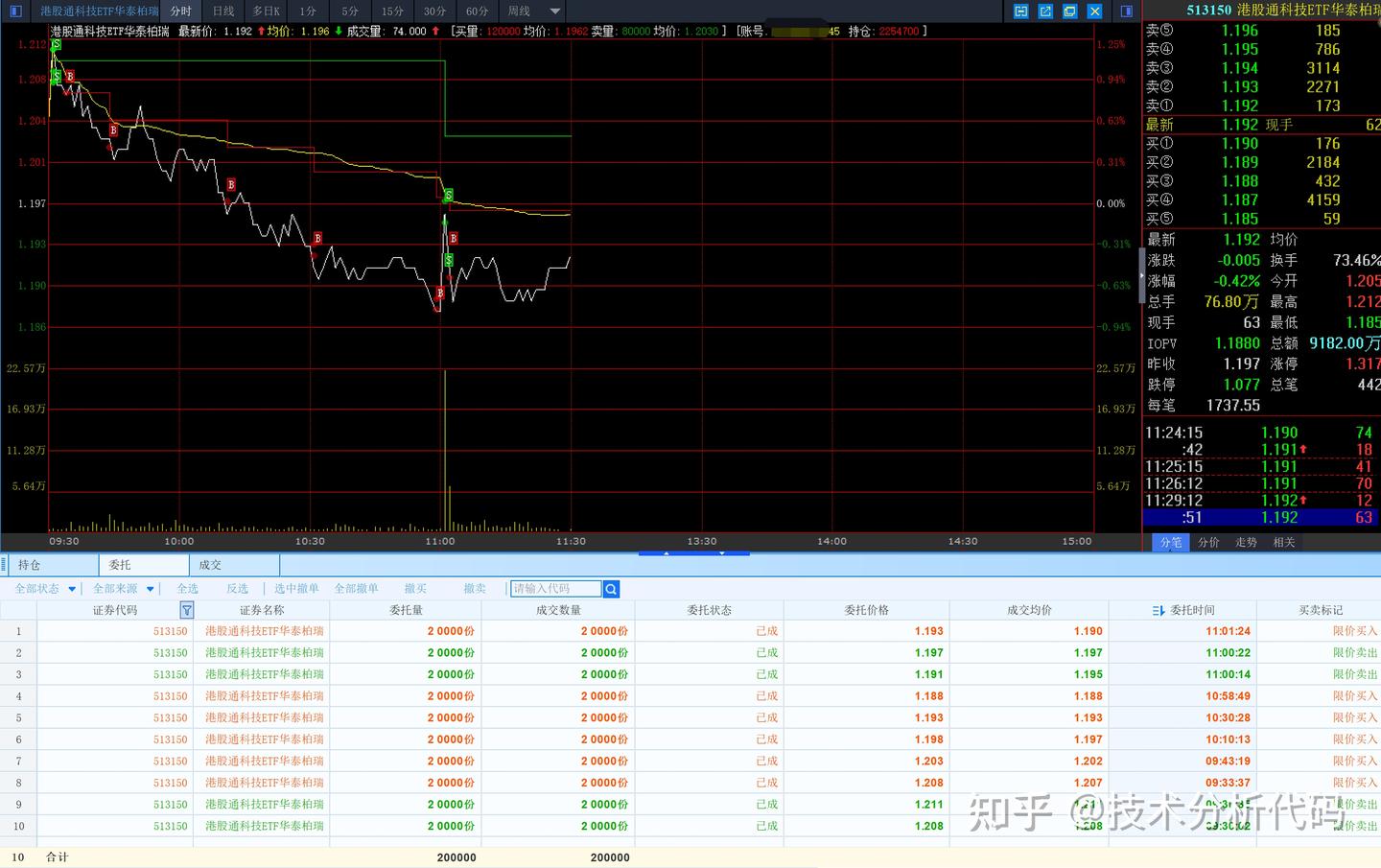Open the 全部状态 status dropdown

click(x=44, y=589)
